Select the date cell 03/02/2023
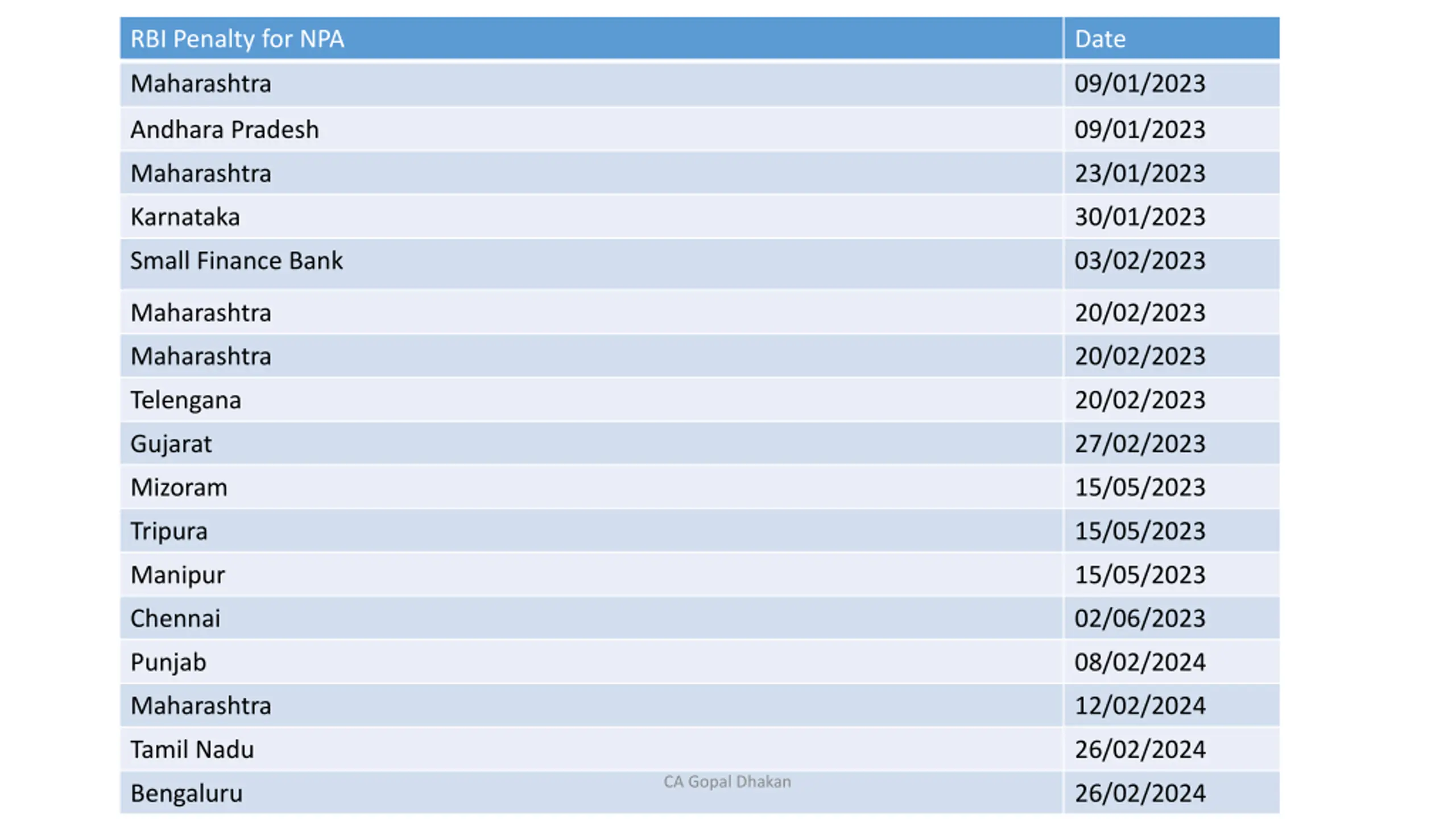 1172,264
